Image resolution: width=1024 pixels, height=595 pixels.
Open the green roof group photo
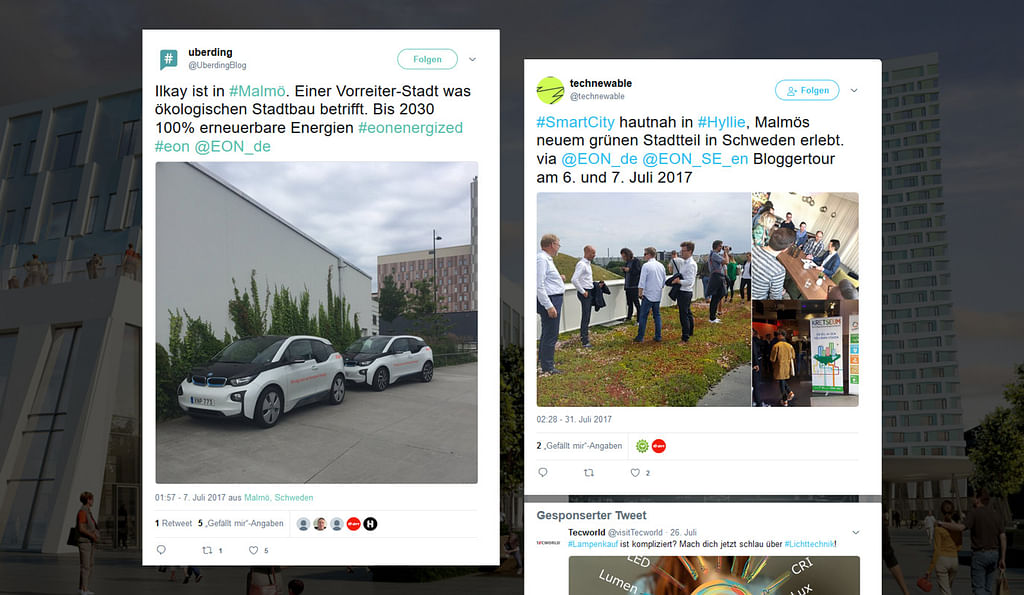pos(643,299)
